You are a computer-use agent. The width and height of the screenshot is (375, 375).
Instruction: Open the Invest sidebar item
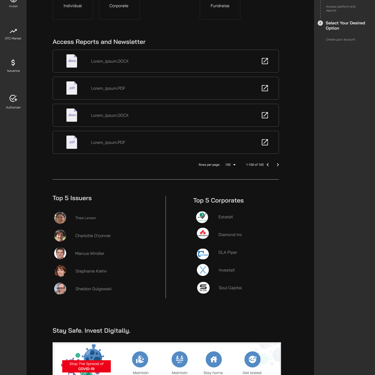pos(13,3)
